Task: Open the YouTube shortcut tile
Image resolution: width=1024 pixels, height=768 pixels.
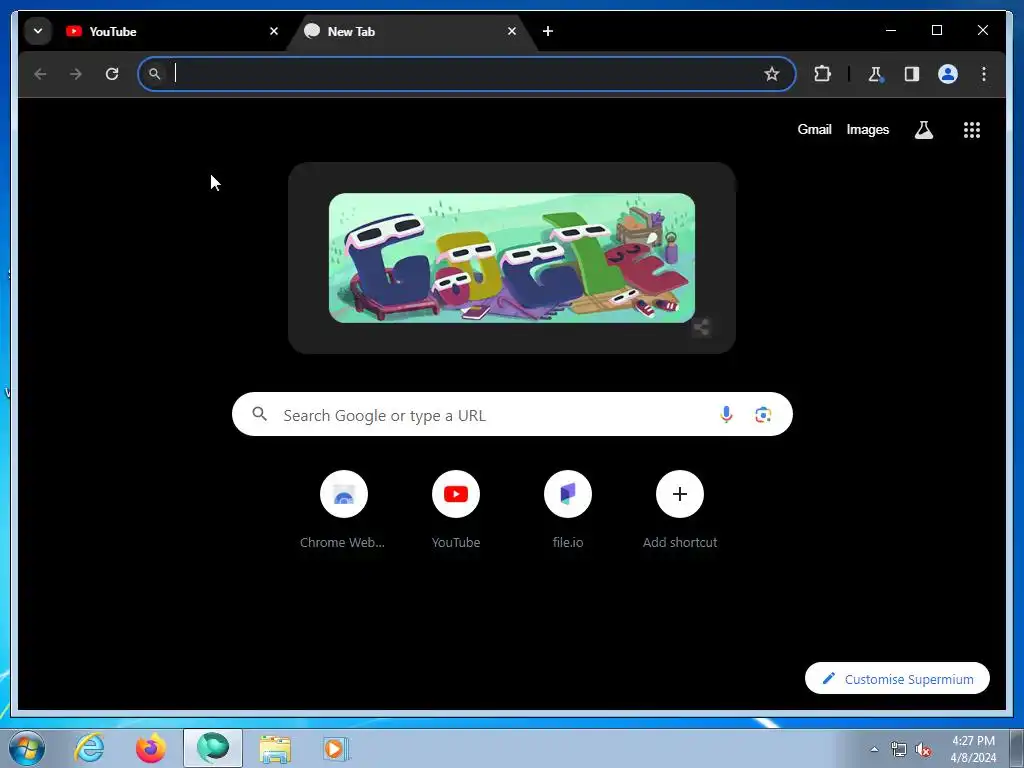Action: click(456, 510)
